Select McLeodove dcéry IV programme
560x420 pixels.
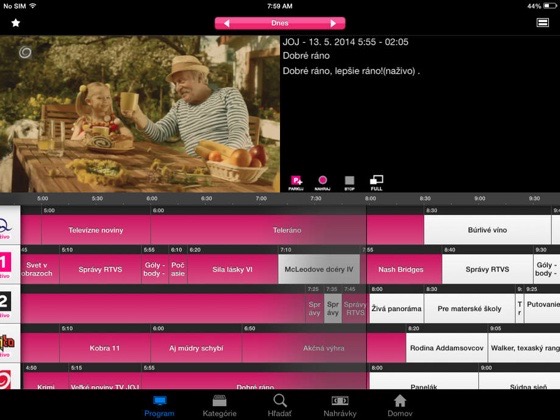point(319,269)
